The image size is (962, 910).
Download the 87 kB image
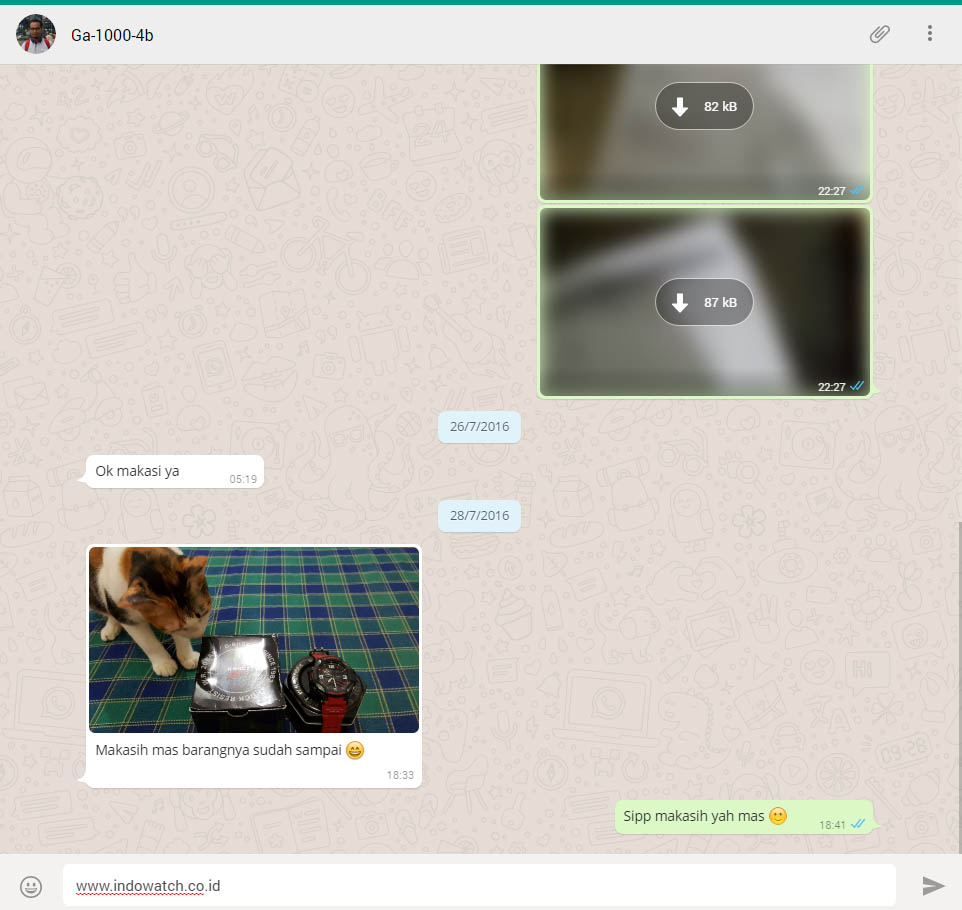click(x=704, y=302)
